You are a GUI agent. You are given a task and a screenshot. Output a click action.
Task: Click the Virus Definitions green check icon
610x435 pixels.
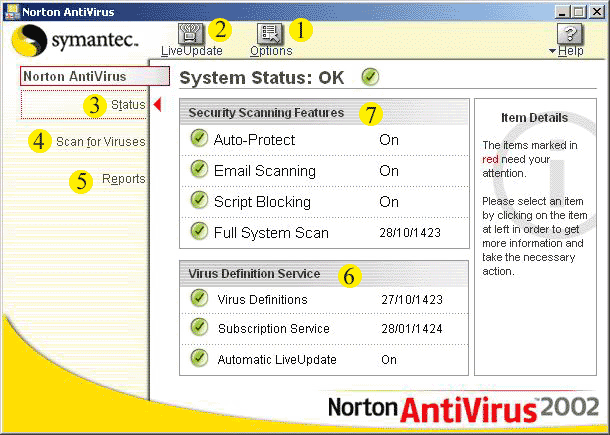199,298
